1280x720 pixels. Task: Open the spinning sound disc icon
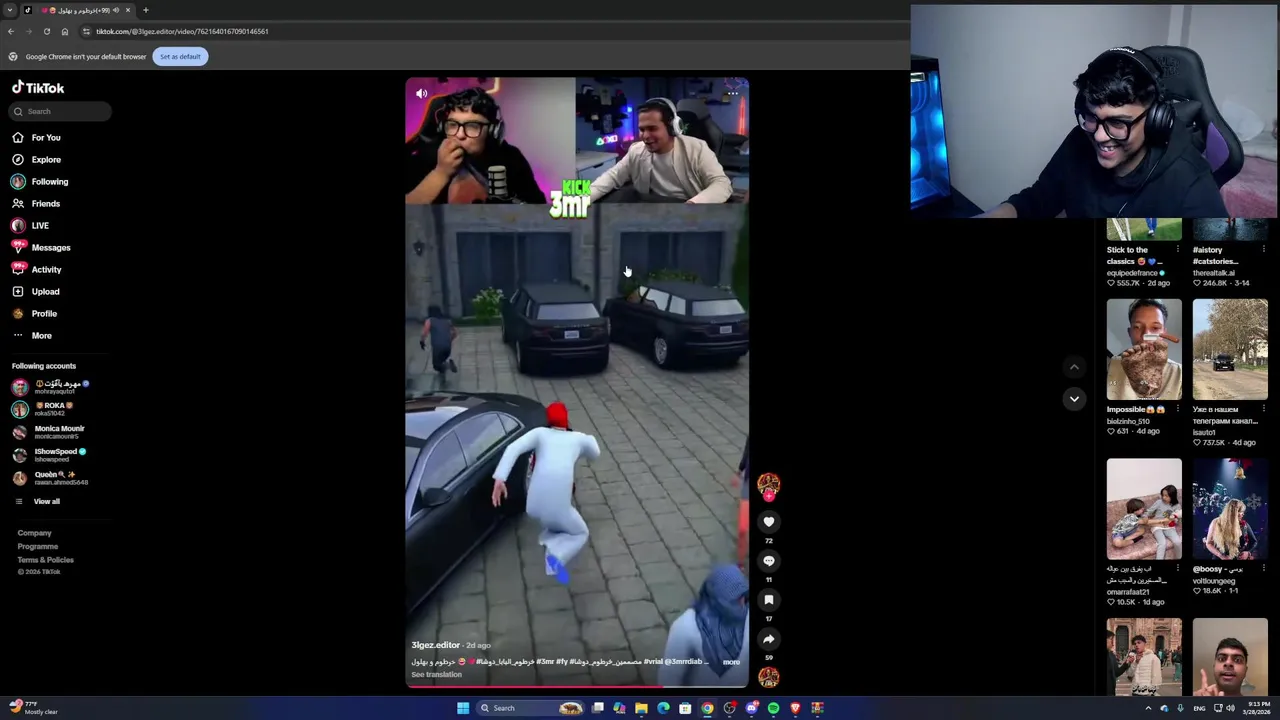click(768, 677)
